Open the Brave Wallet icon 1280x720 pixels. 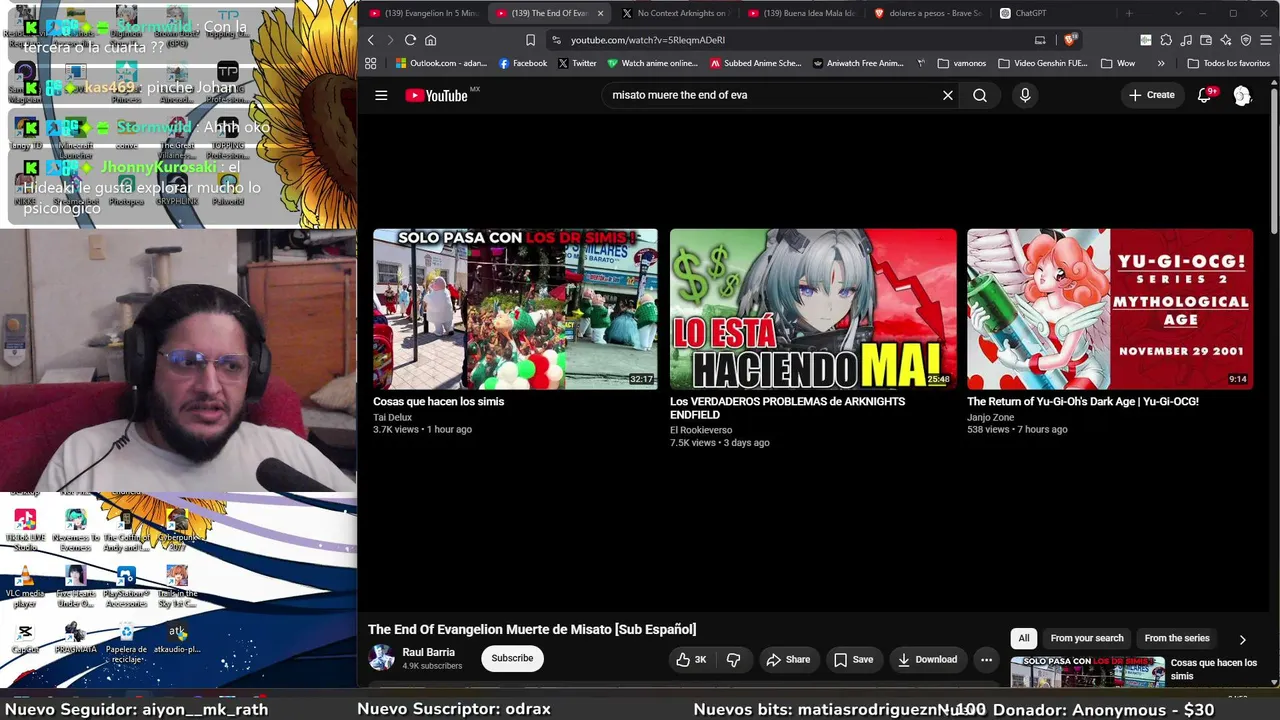pyautogui.click(x=1206, y=40)
